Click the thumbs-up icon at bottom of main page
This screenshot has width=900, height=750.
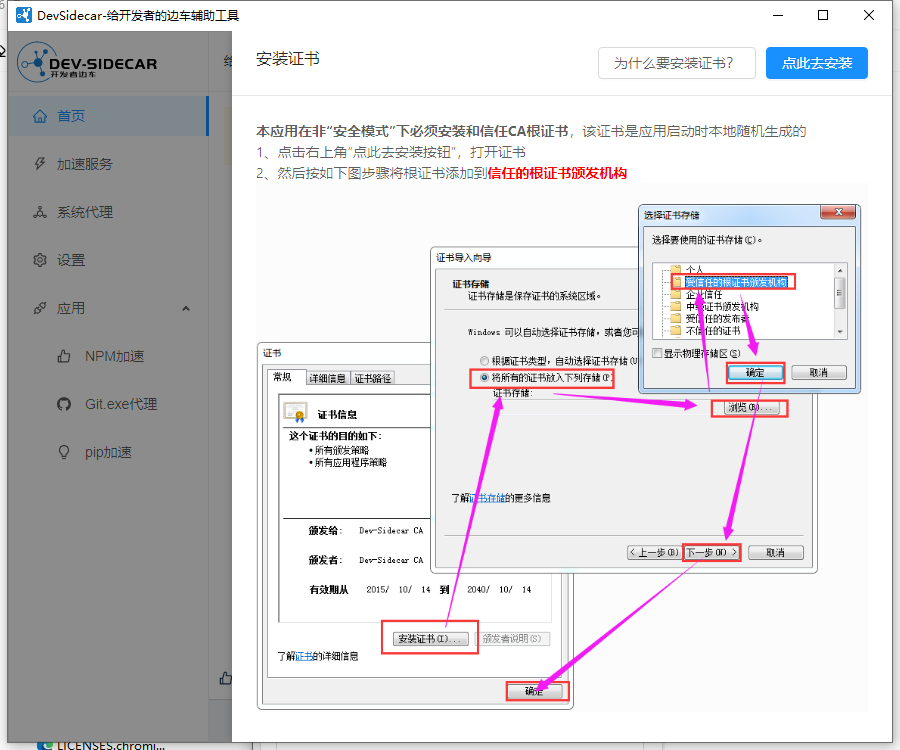click(x=226, y=679)
